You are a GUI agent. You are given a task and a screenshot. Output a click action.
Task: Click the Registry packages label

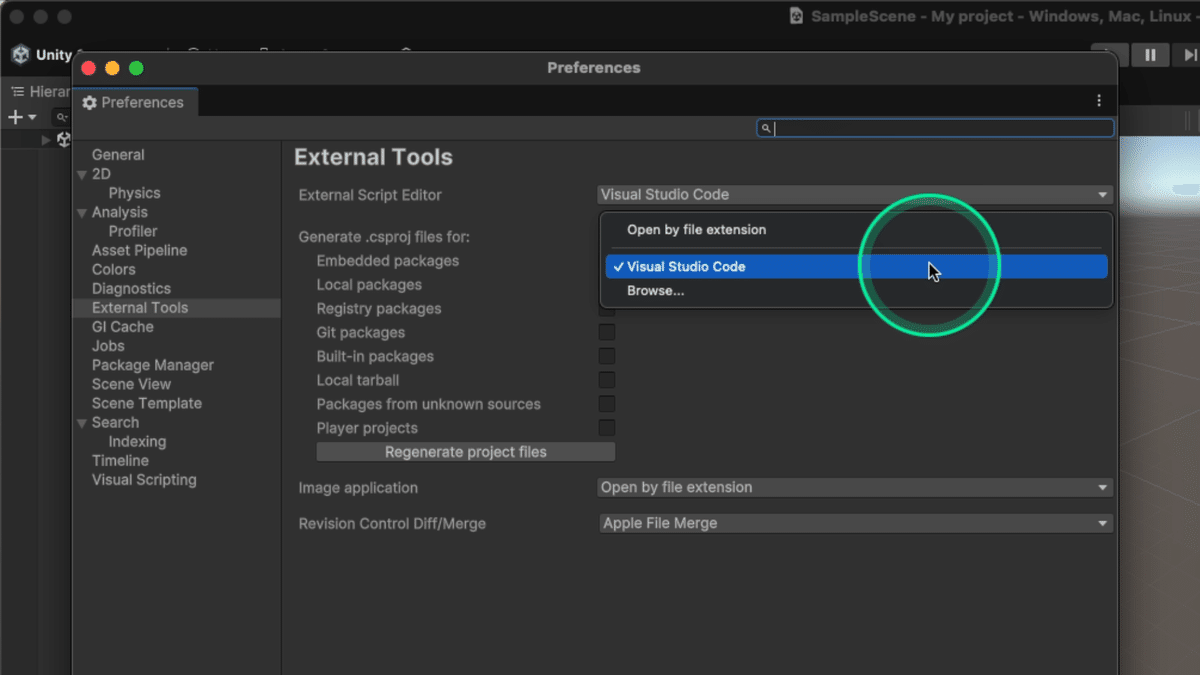[x=379, y=309]
